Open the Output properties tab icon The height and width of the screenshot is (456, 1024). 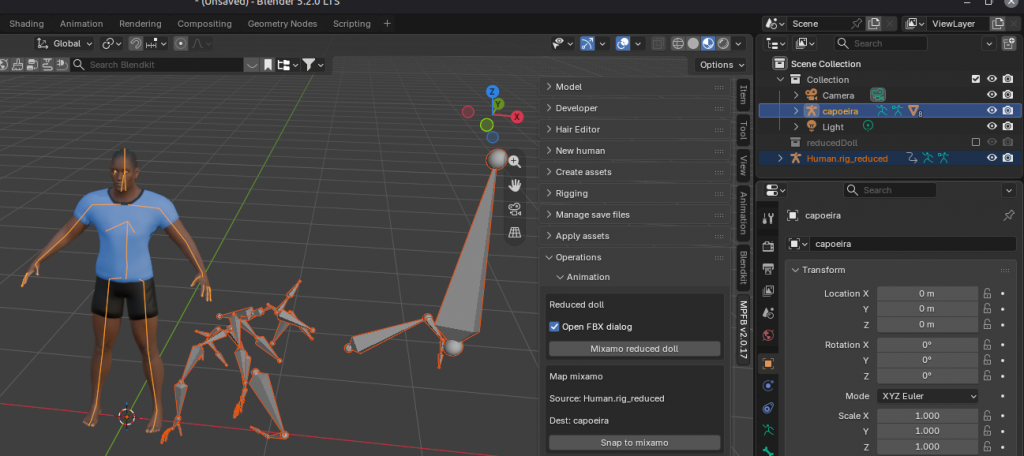[x=769, y=269]
